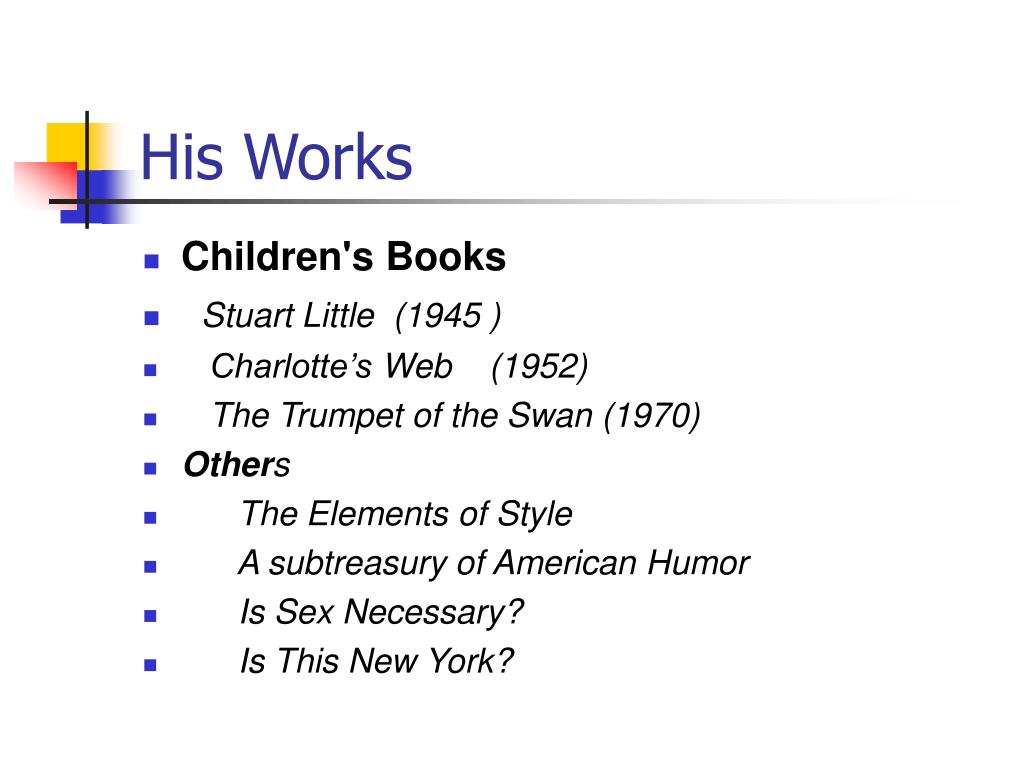Click the yellow square in title decoration

(x=67, y=142)
